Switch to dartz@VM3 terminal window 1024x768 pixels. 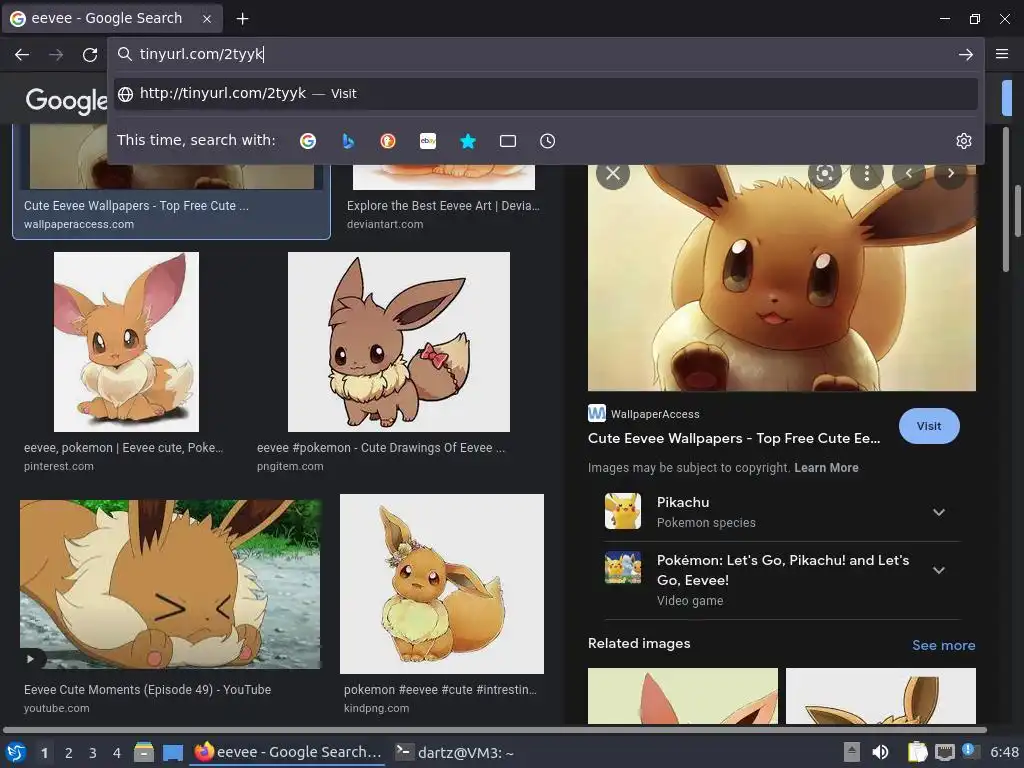pos(455,752)
